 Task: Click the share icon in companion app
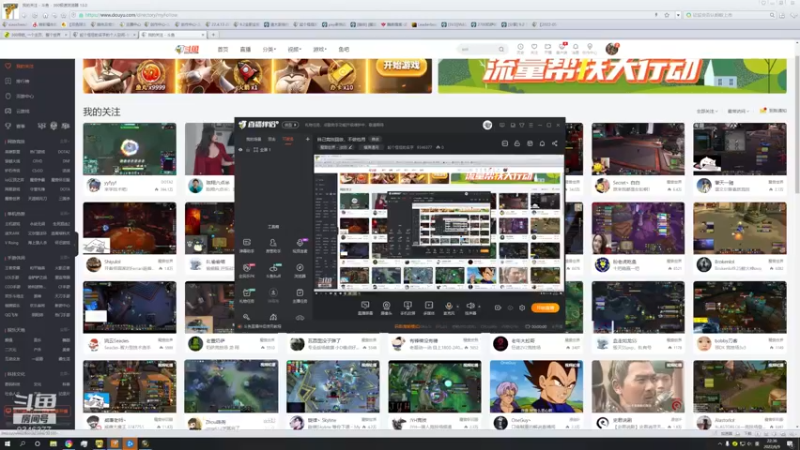coord(555,144)
